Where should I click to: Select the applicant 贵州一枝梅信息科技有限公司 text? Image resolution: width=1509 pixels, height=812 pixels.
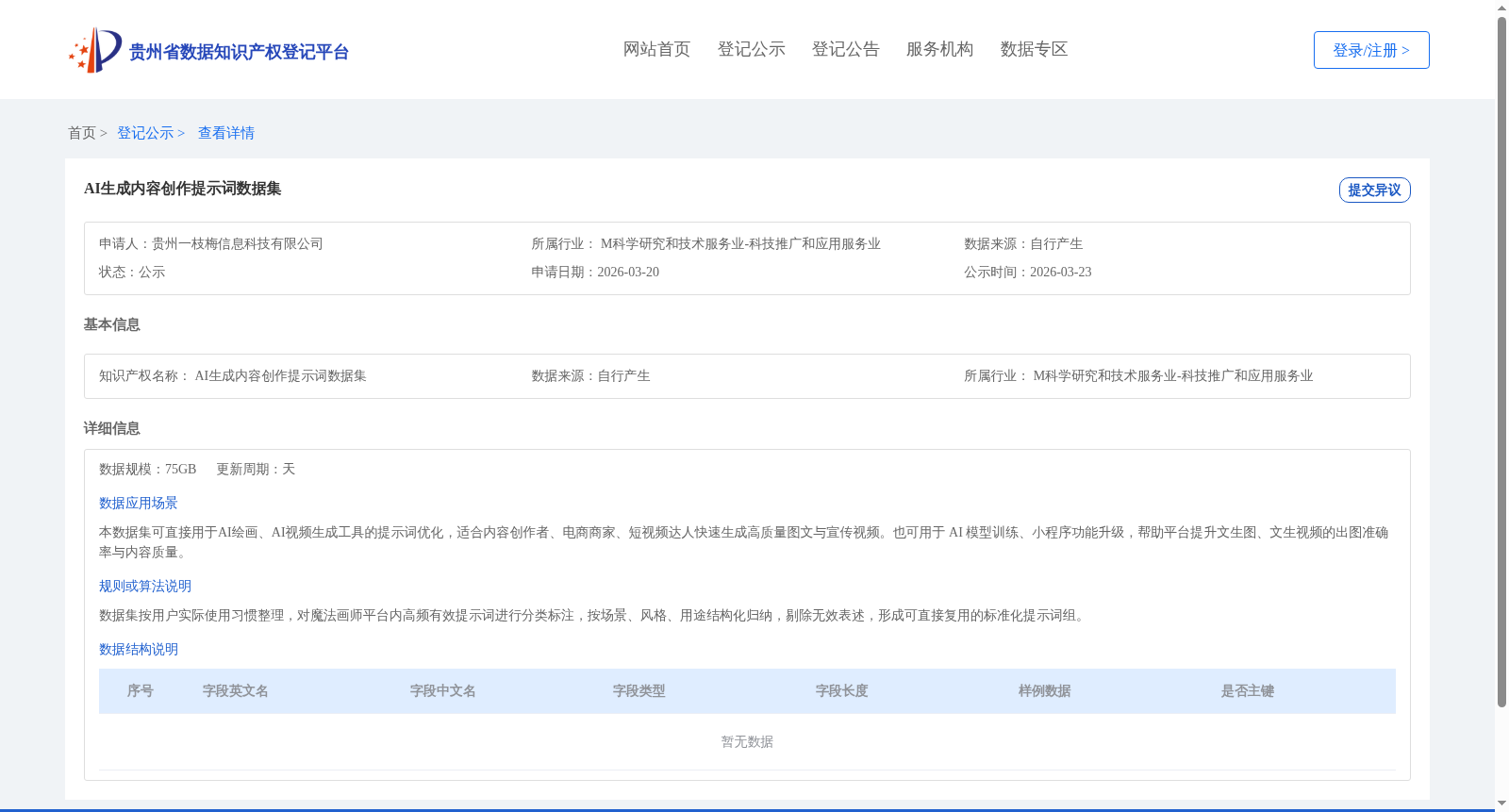238,243
